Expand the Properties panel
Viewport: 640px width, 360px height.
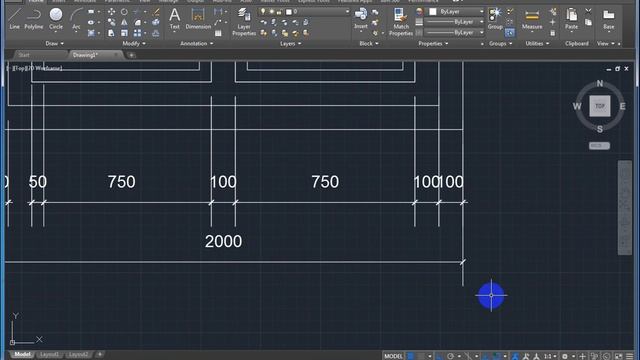[x=433, y=43]
